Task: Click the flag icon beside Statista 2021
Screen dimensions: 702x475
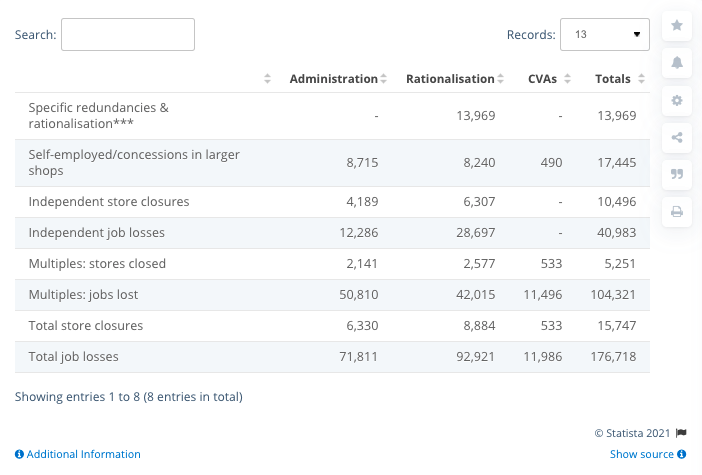Action: tap(681, 433)
